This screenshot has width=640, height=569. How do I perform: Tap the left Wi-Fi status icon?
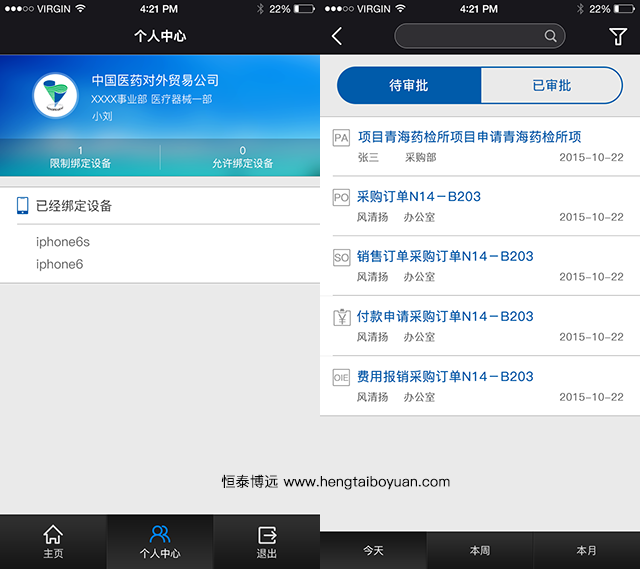point(81,8)
